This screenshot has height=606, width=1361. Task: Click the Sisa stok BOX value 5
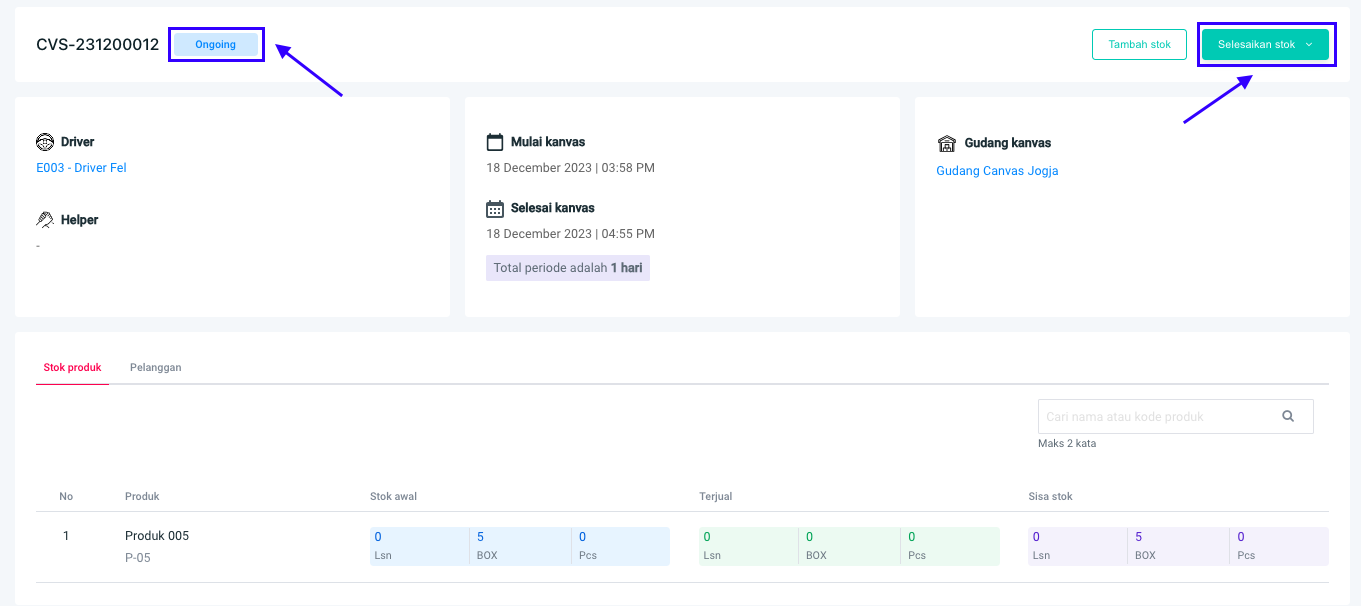tap(1139, 537)
